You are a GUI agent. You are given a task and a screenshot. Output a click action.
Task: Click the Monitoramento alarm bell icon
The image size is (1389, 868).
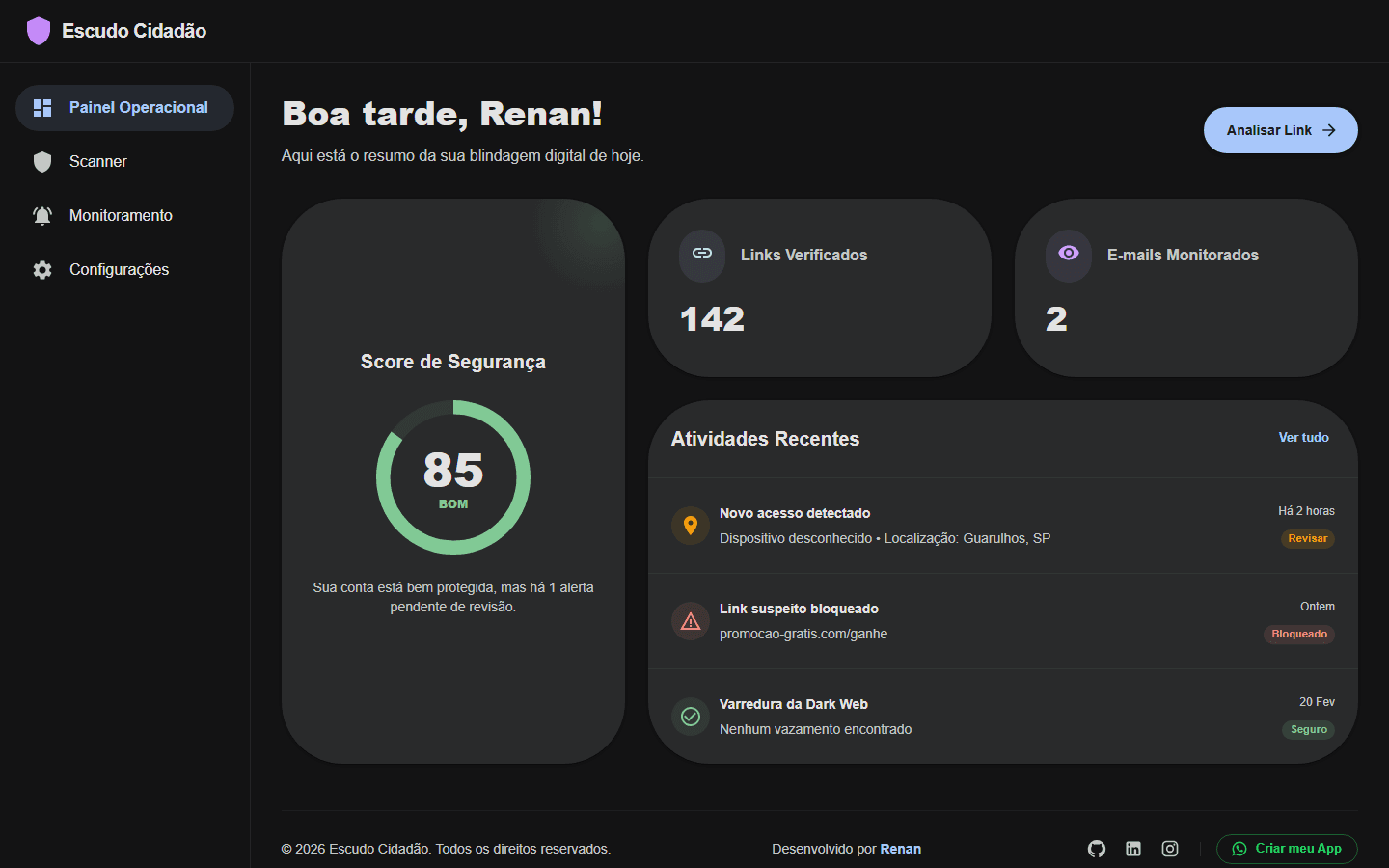tap(42, 216)
